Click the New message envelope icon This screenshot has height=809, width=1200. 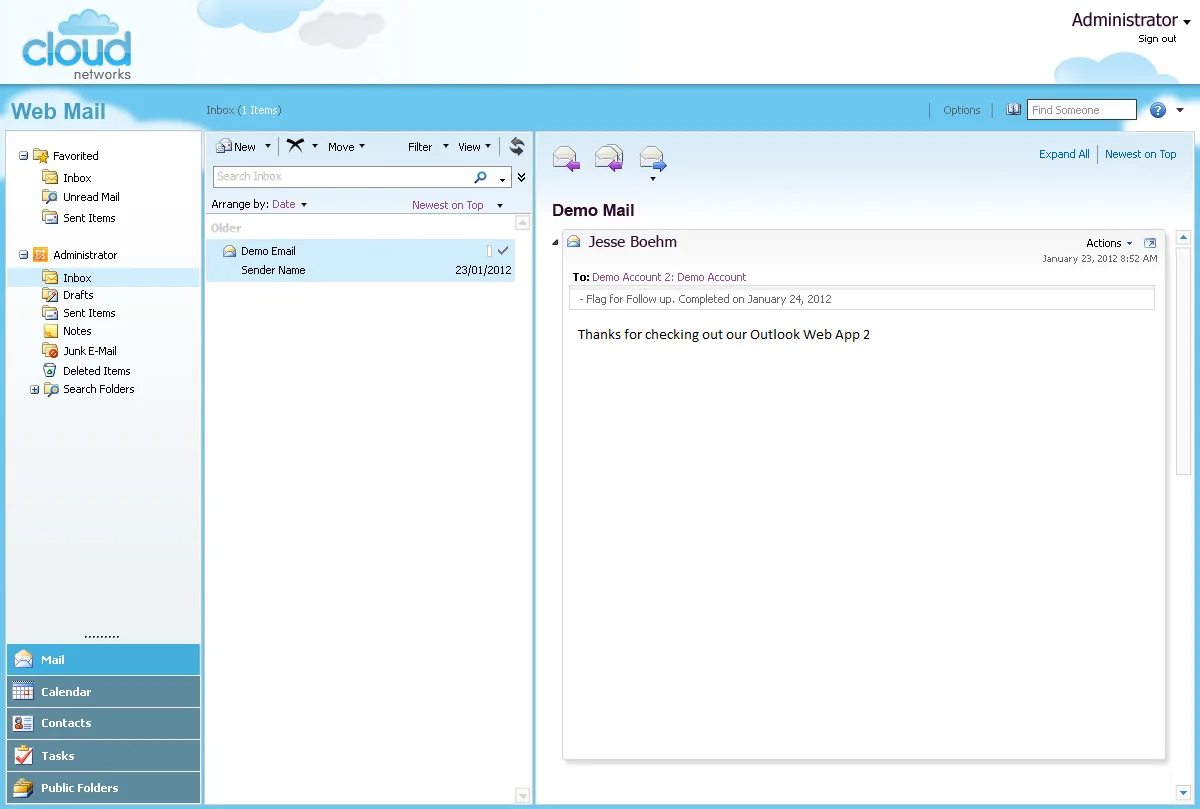pos(224,147)
